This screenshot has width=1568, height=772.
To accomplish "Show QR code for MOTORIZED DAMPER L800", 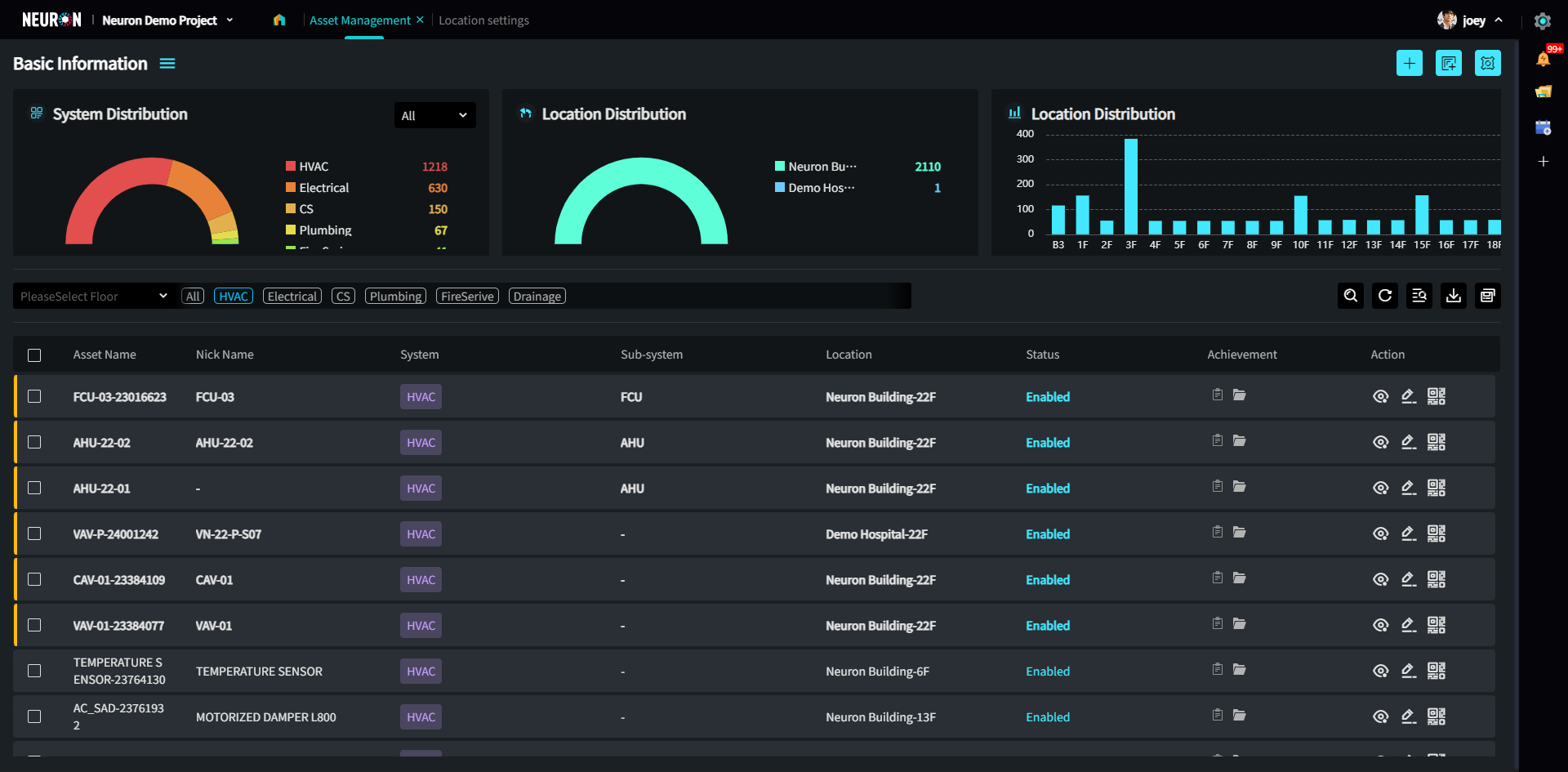I will click(1437, 716).
